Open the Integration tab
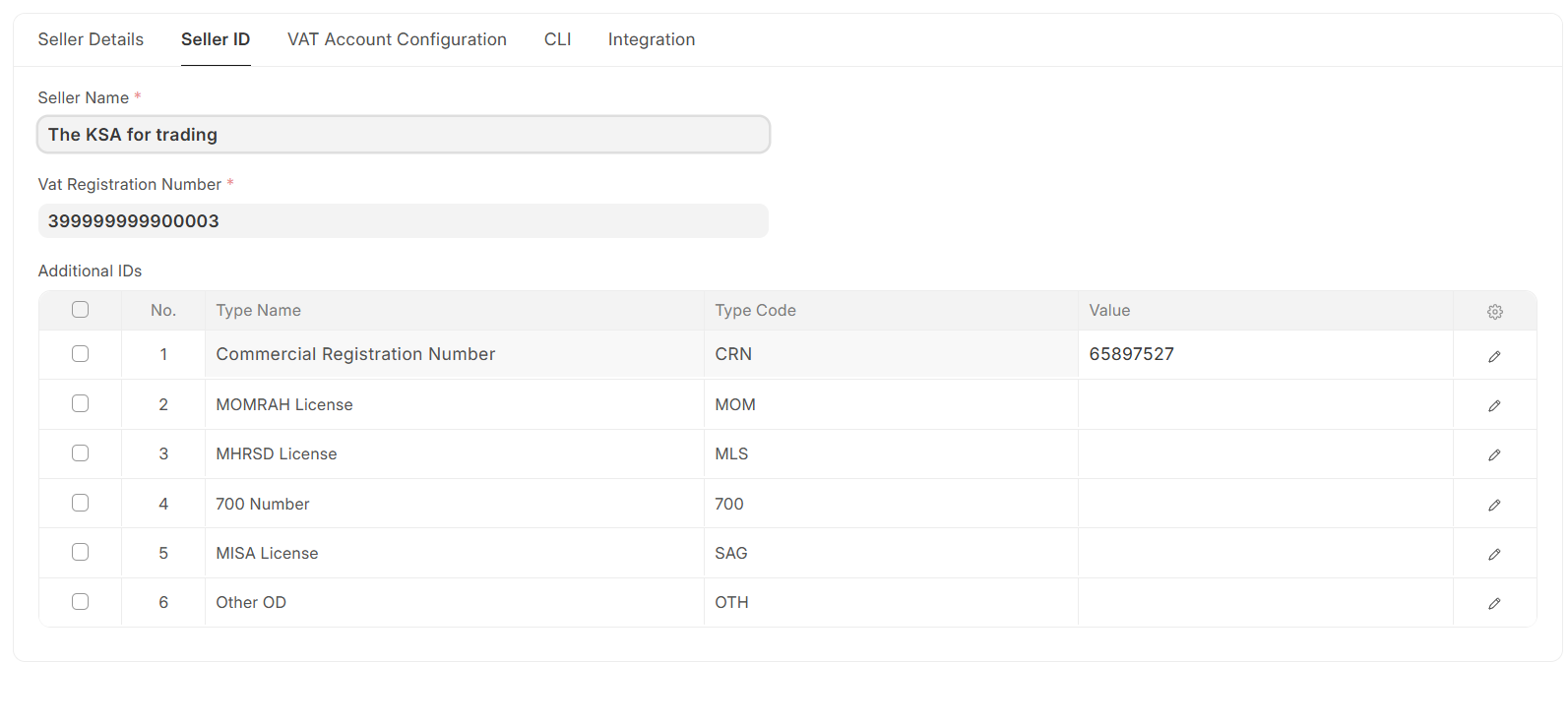The image size is (1568, 723). (651, 39)
